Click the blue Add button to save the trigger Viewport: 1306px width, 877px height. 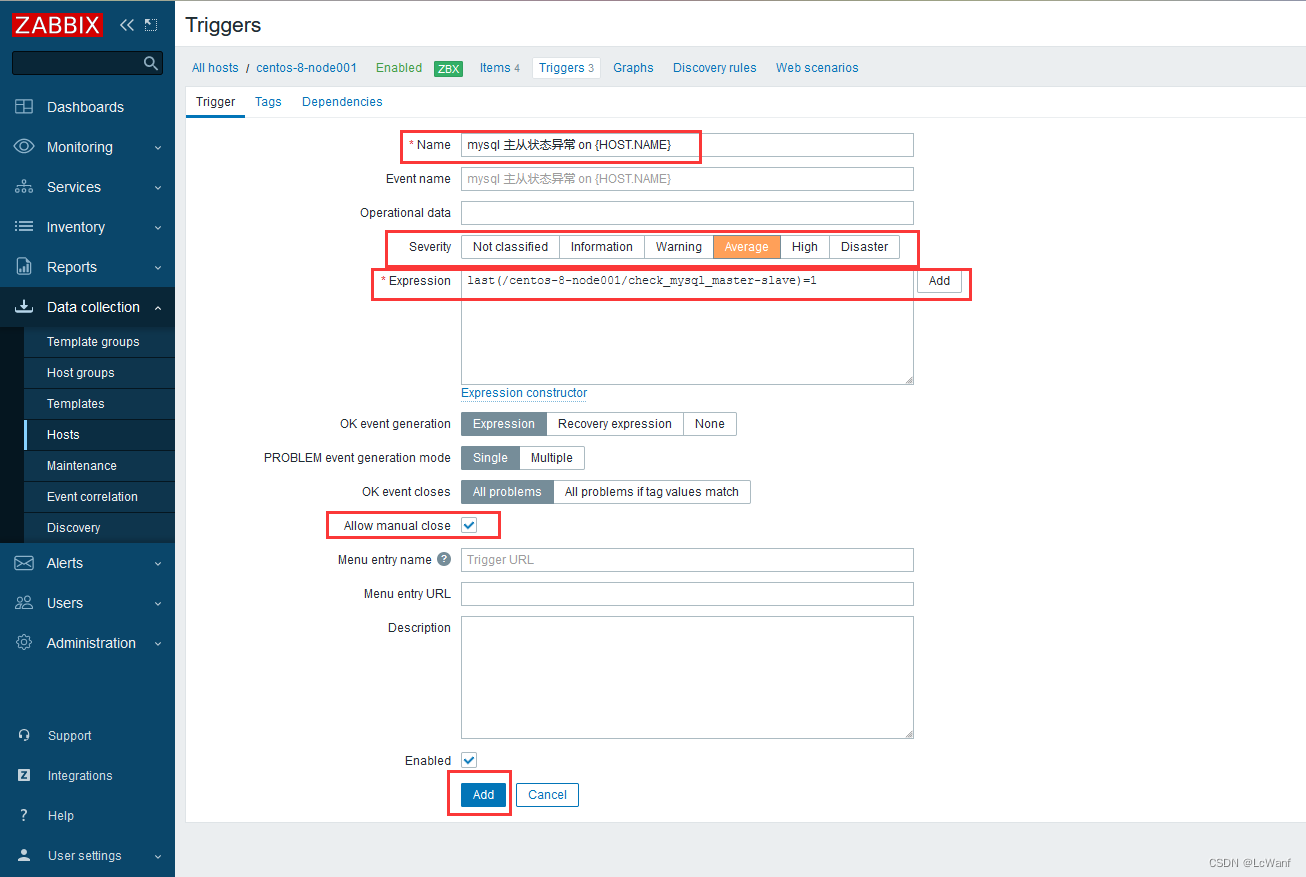point(483,795)
